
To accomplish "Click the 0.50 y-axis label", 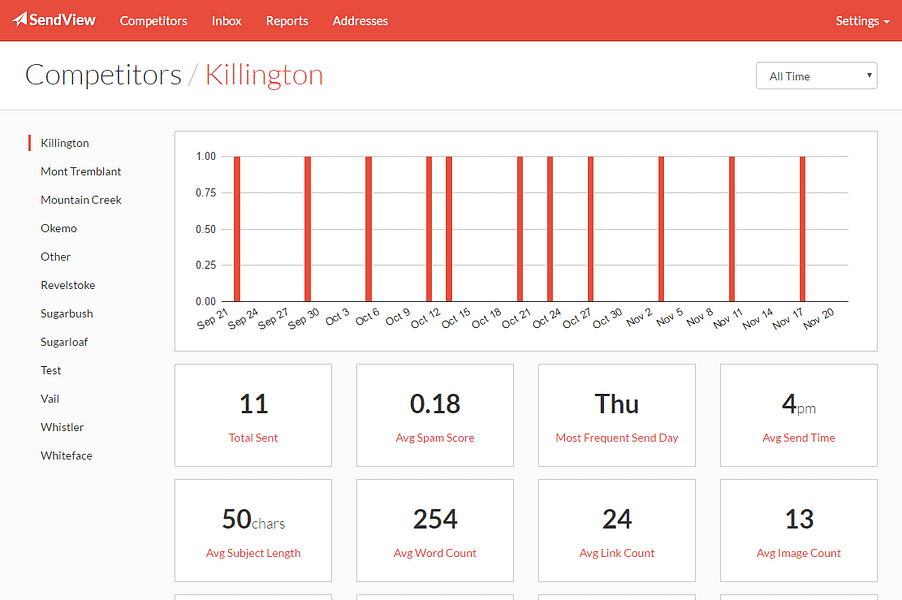I will click(x=206, y=229).
